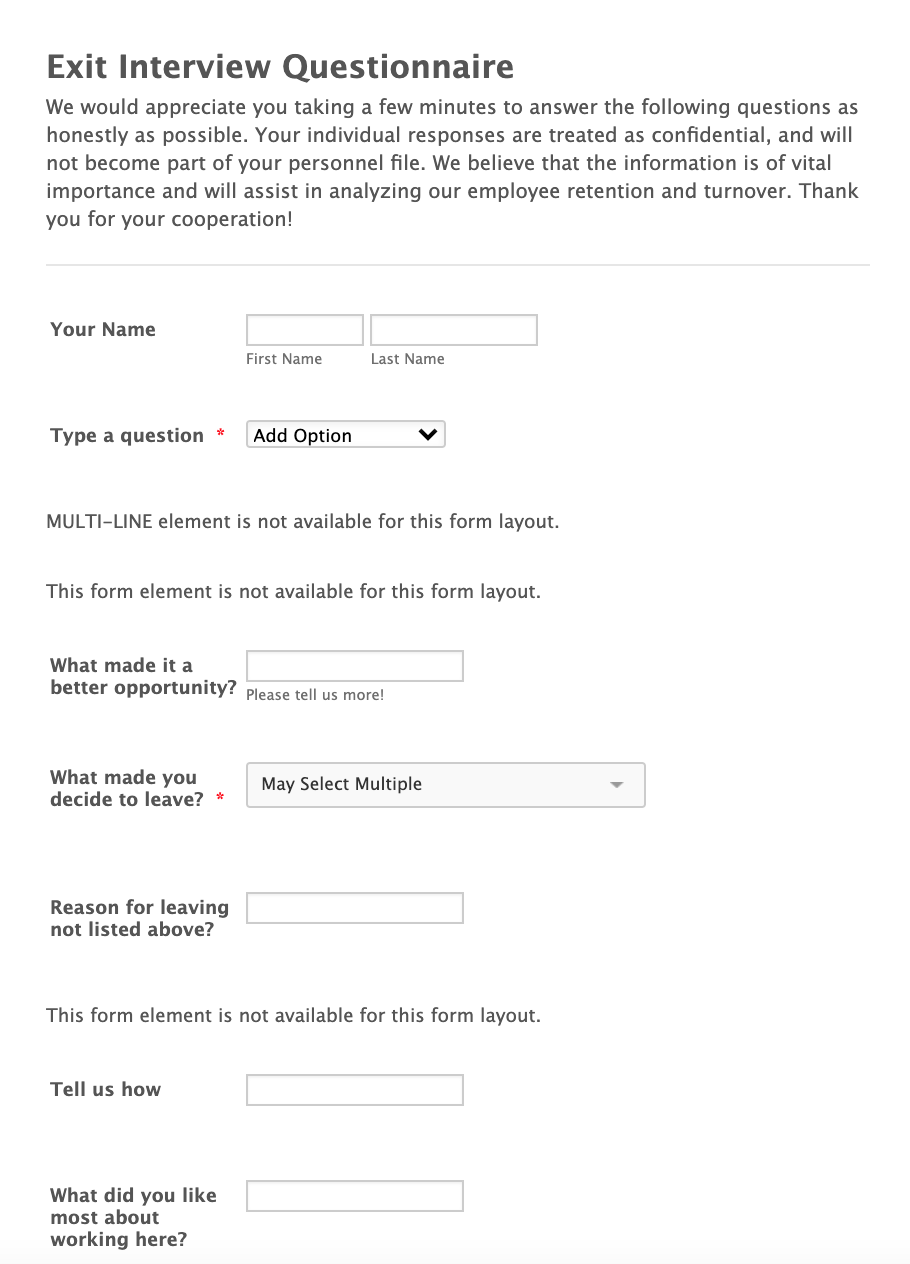The width and height of the screenshot is (910, 1264).
Task: Click the Reason for leaving not listed label
Action: click(x=139, y=919)
